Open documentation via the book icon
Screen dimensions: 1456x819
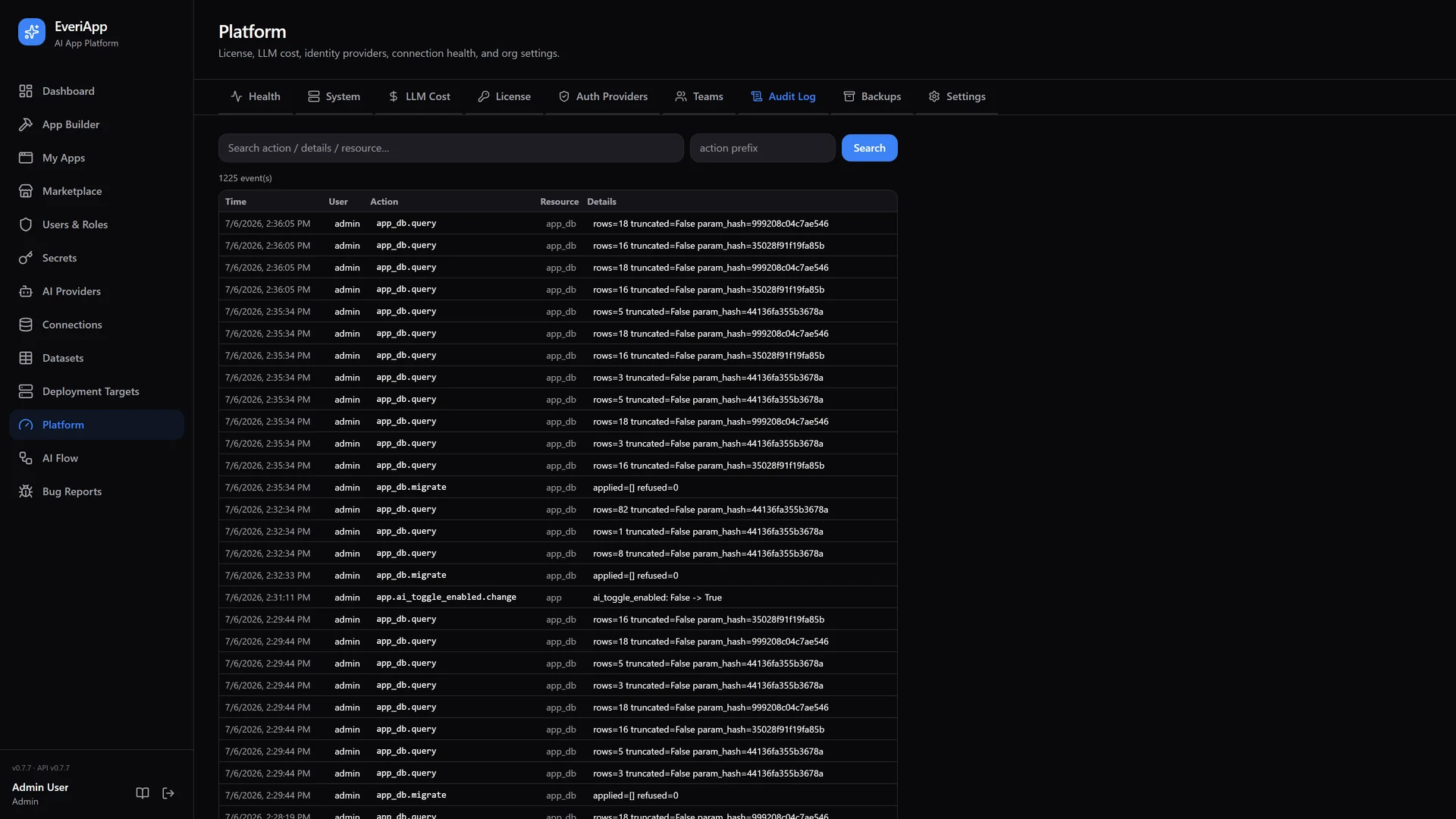(143, 793)
